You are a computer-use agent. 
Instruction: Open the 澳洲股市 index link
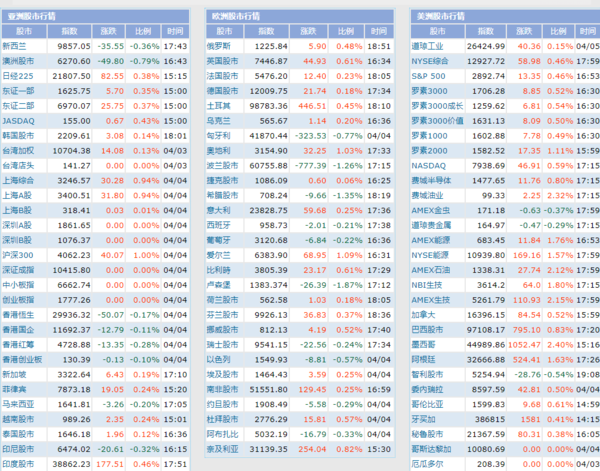[x=18, y=61]
